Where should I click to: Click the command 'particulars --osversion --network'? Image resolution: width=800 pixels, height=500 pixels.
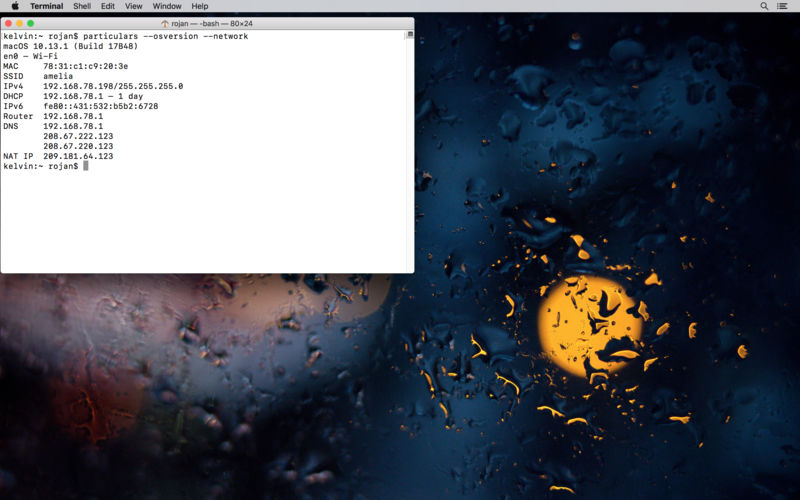pos(165,36)
